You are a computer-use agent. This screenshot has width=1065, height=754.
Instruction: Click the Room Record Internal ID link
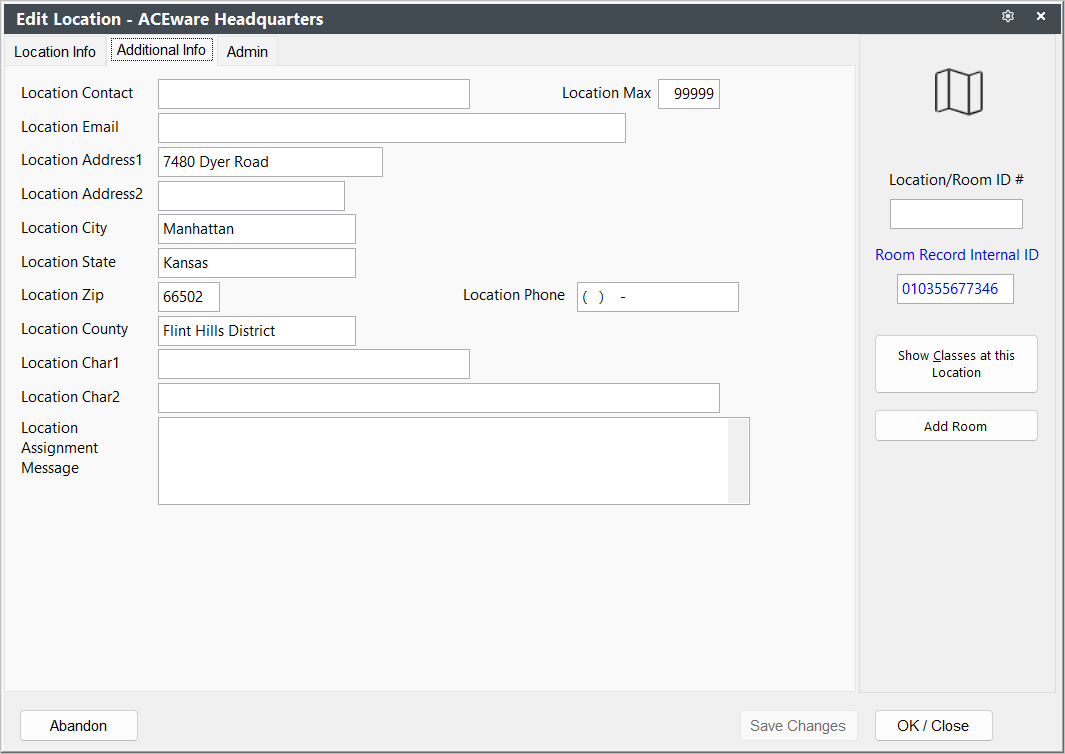[956, 255]
